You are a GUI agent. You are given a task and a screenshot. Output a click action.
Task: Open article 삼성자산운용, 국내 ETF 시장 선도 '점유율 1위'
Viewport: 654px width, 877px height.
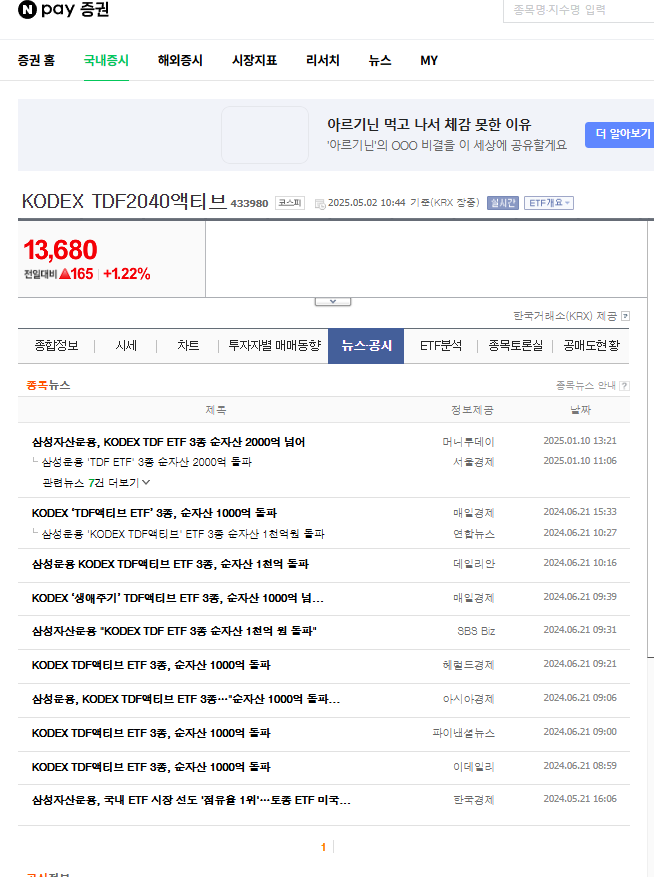pos(191,801)
